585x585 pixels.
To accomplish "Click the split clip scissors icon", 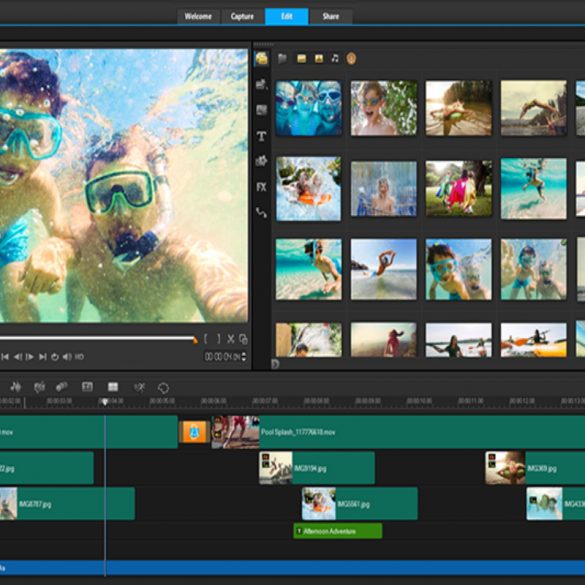I will pos(231,339).
